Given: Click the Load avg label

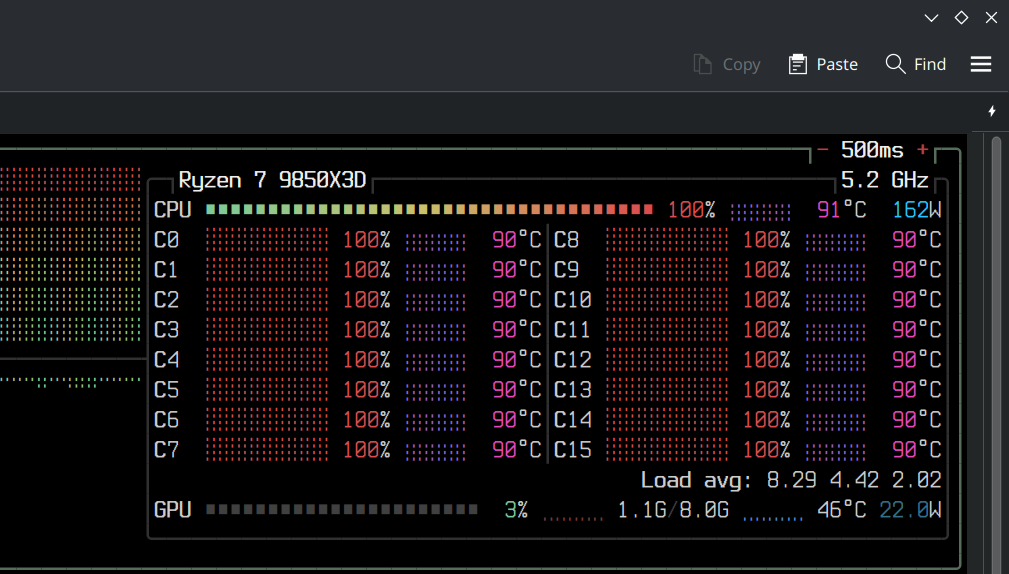Looking at the screenshot, I should (696, 480).
